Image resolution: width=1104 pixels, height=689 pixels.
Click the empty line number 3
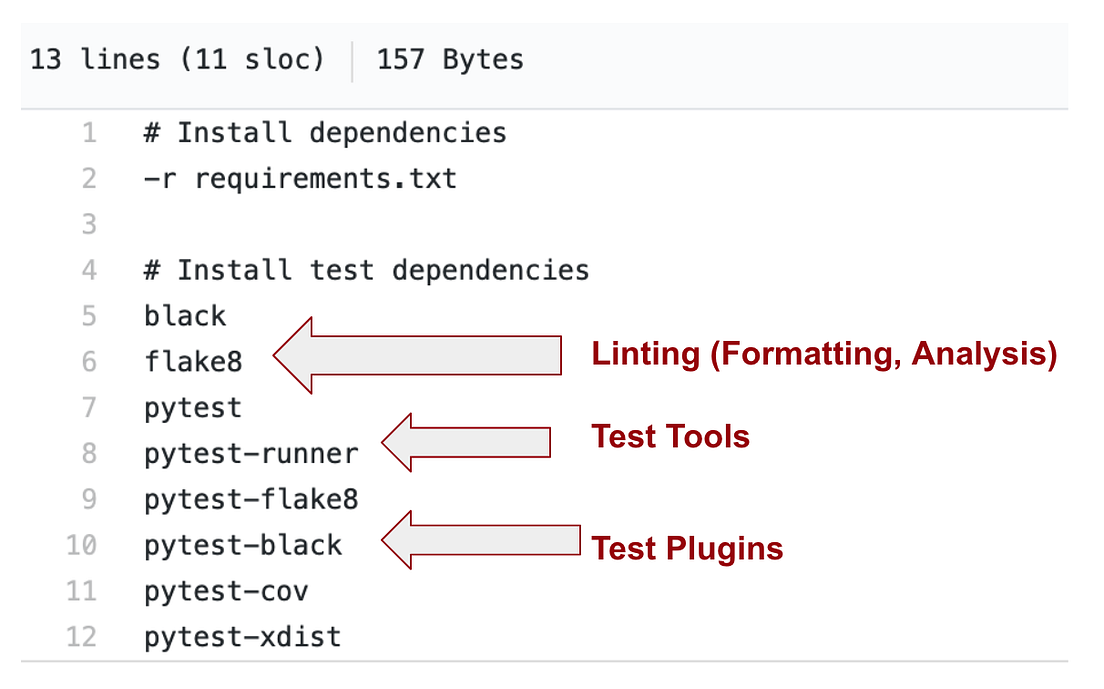pos(89,224)
